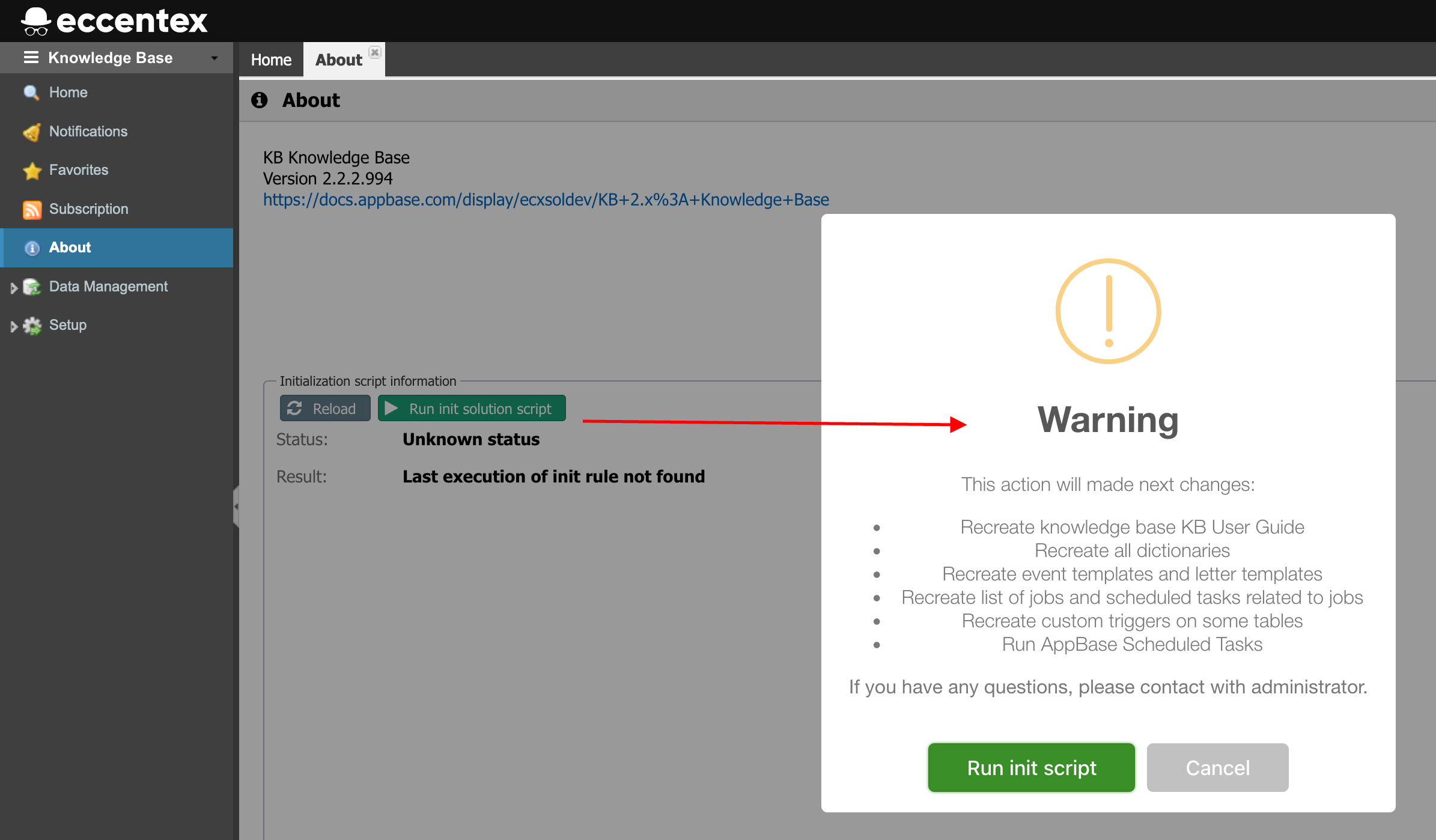This screenshot has height=840, width=1436.
Task: Cancel the warning dialog
Action: [x=1217, y=767]
